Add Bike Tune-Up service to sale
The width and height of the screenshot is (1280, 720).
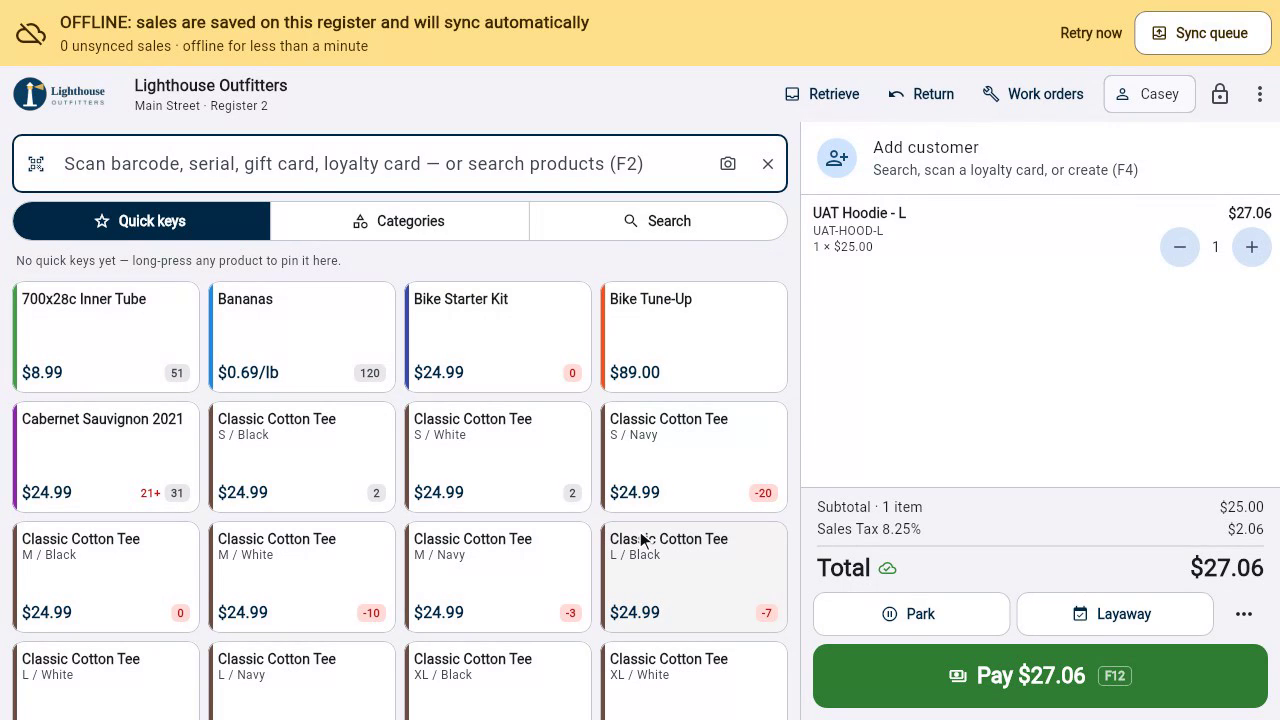(694, 337)
